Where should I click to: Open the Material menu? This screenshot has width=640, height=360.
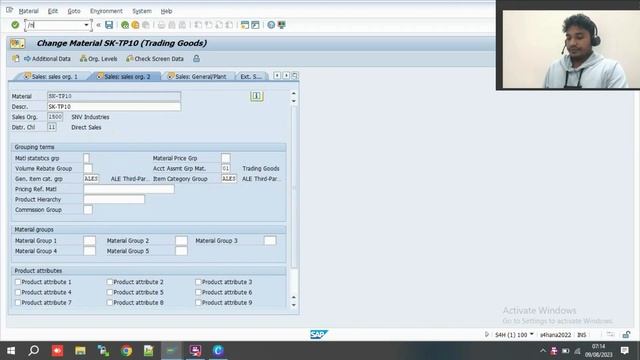tap(29, 11)
